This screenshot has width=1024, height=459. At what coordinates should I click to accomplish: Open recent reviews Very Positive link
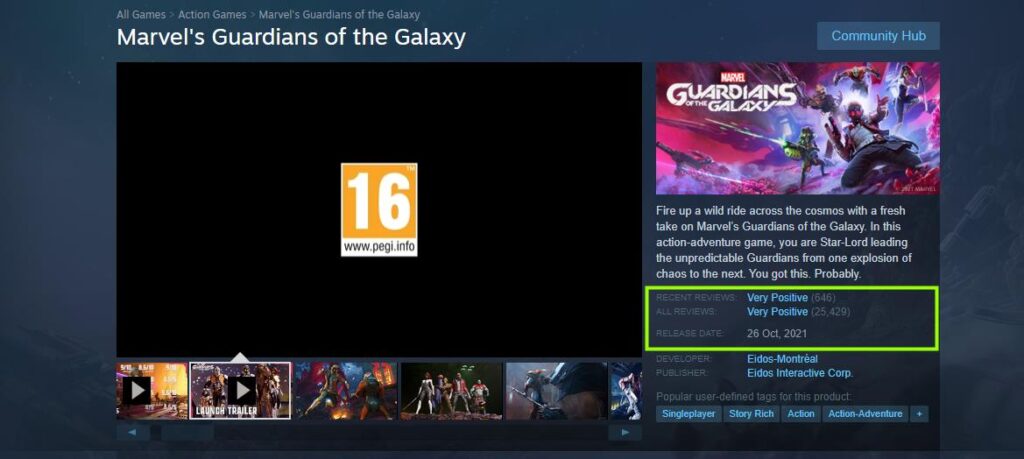coord(777,298)
